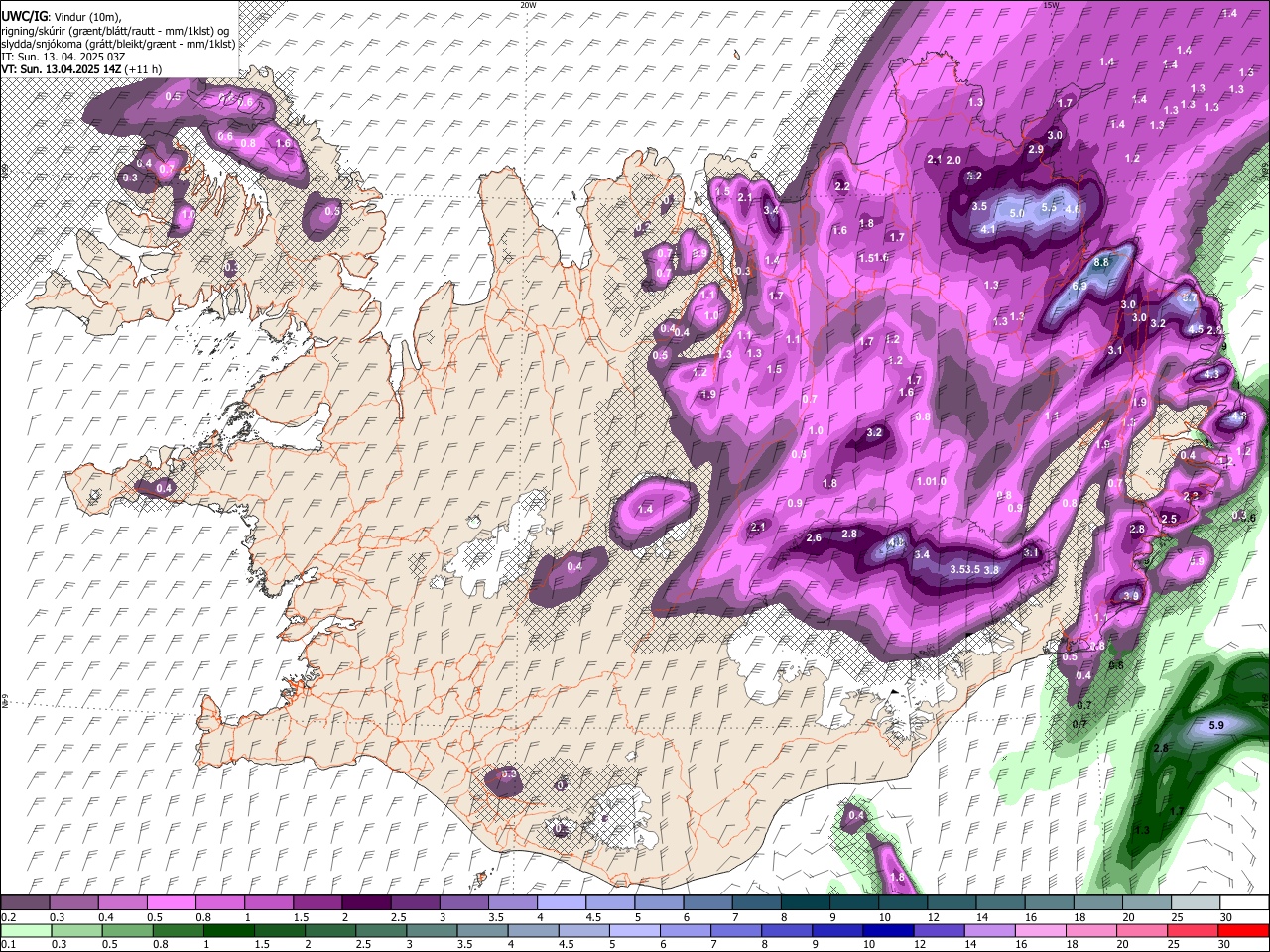Click the 4.1 snowfall value on the map
1270x952 pixels.
[988, 229]
